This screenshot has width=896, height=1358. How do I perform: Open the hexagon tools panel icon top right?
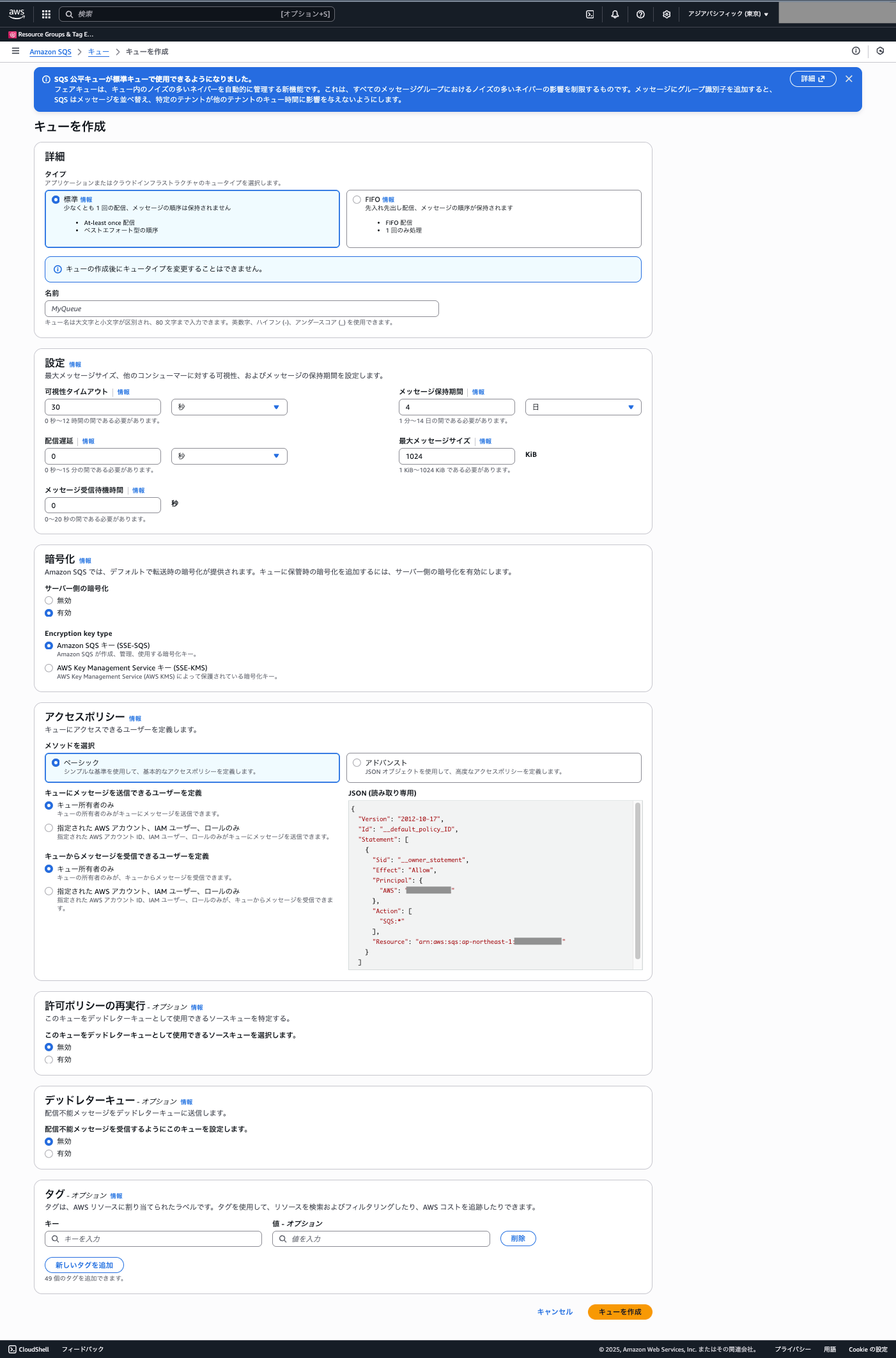pos(880,51)
